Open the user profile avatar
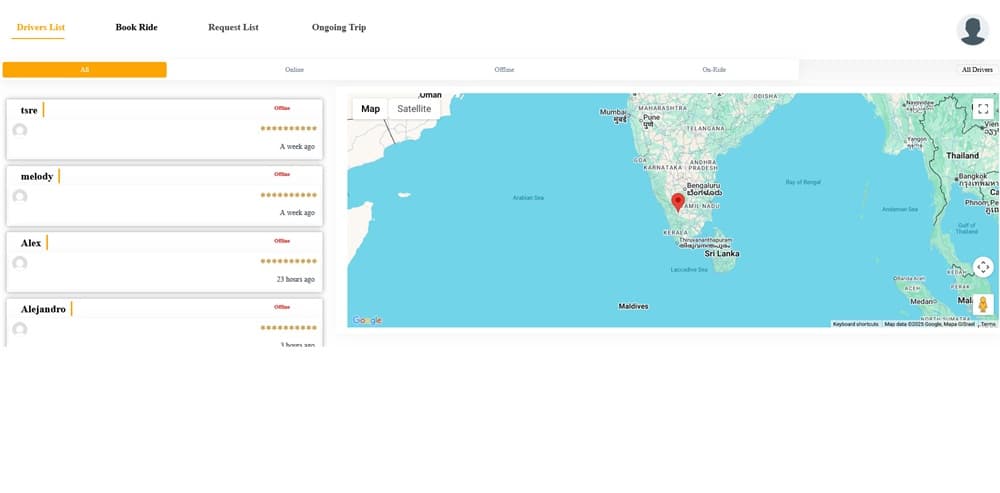 [x=973, y=30]
